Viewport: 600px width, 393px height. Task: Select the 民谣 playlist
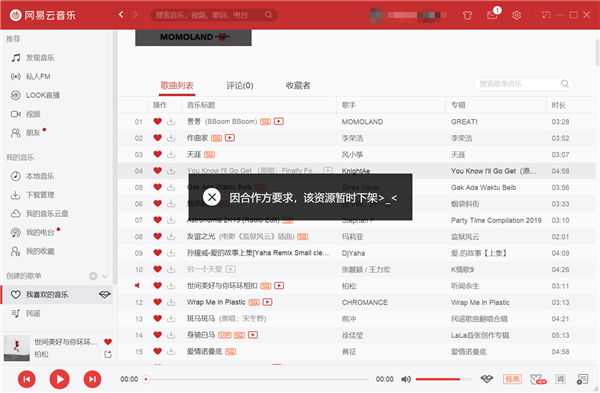click(x=26, y=313)
